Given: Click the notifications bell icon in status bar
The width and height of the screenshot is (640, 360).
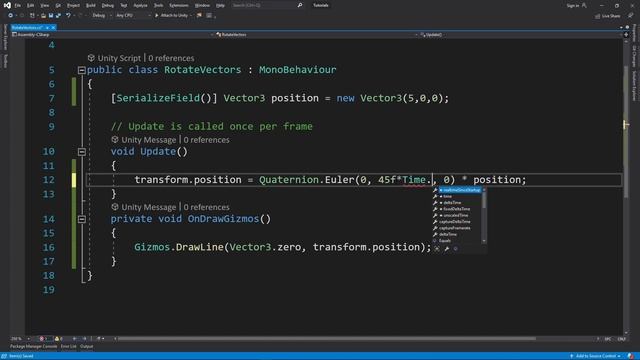Looking at the screenshot, I should pos(631,356).
